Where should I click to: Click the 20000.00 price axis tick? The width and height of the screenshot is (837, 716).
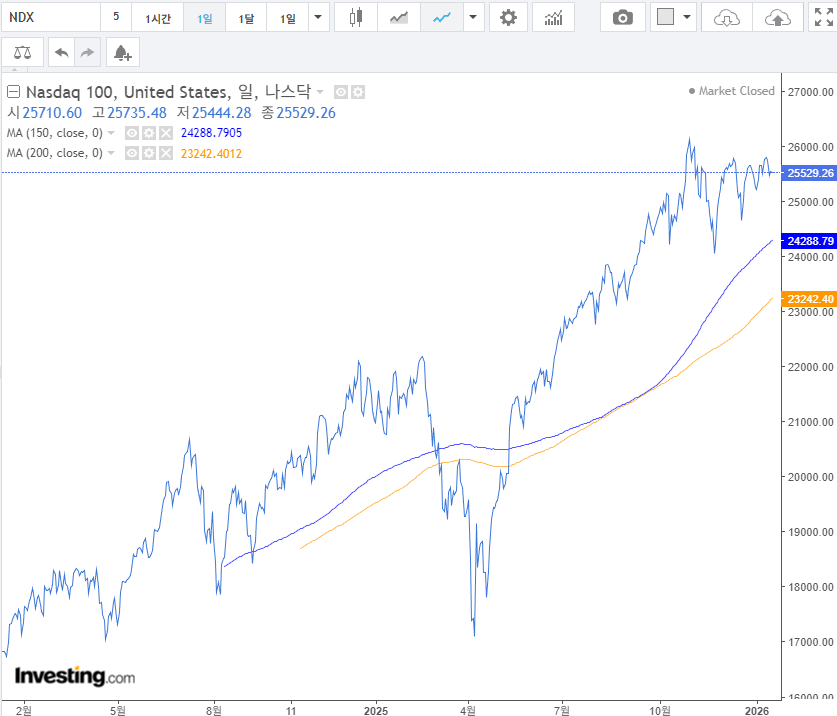pos(810,477)
